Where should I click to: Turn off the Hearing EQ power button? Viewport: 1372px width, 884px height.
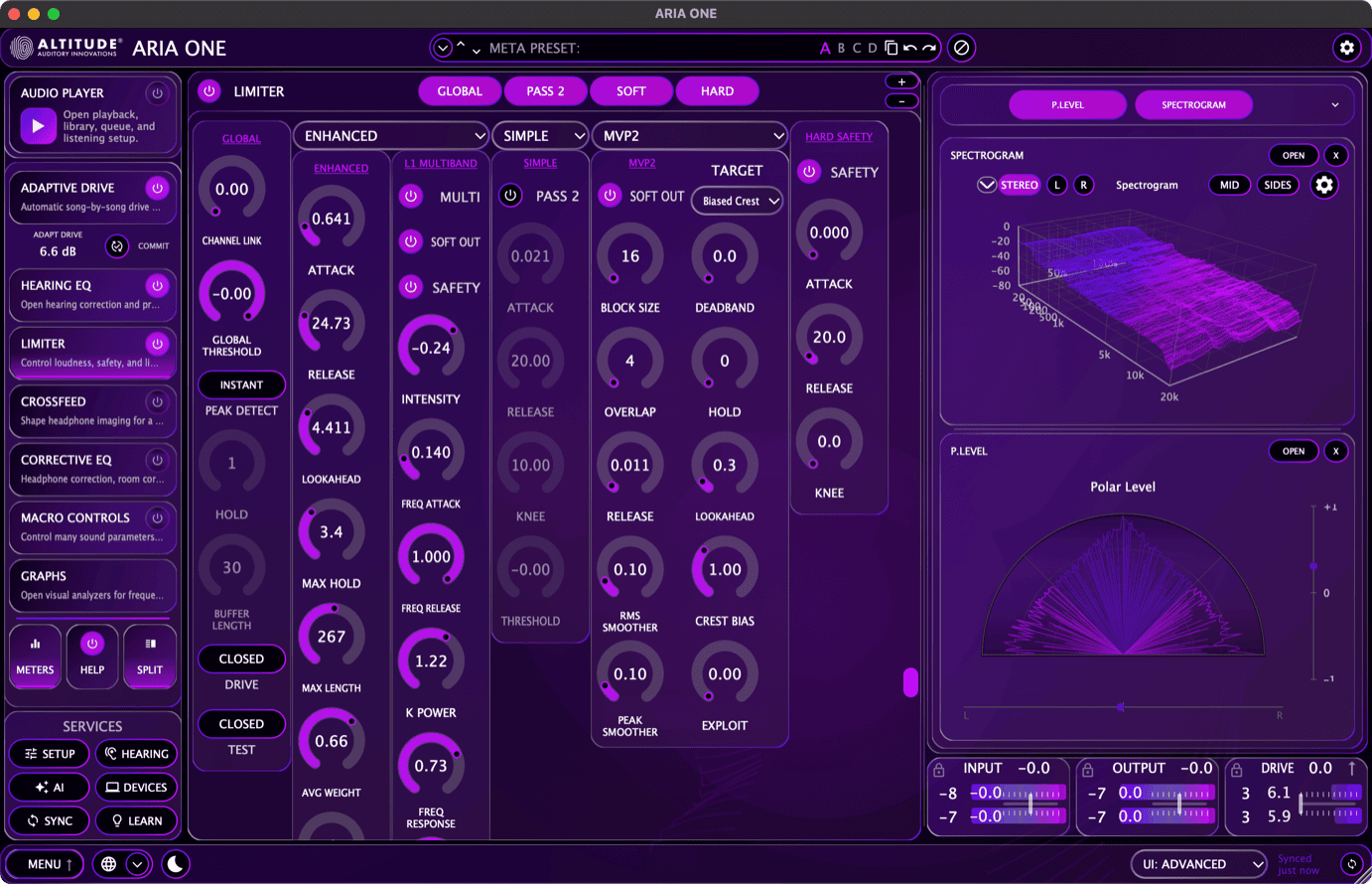tap(157, 285)
